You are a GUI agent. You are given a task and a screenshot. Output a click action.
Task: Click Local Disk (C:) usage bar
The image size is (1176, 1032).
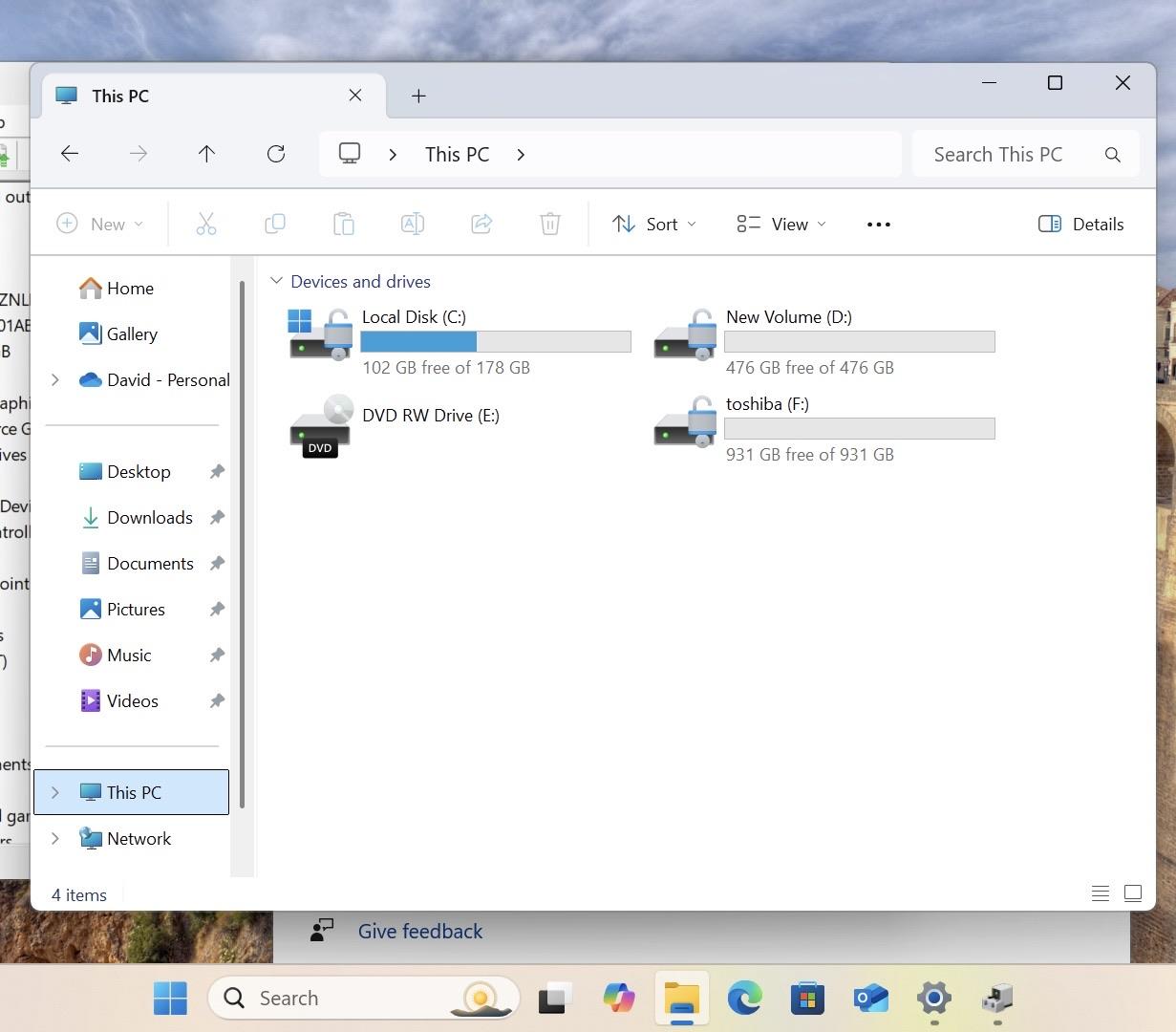coord(496,341)
